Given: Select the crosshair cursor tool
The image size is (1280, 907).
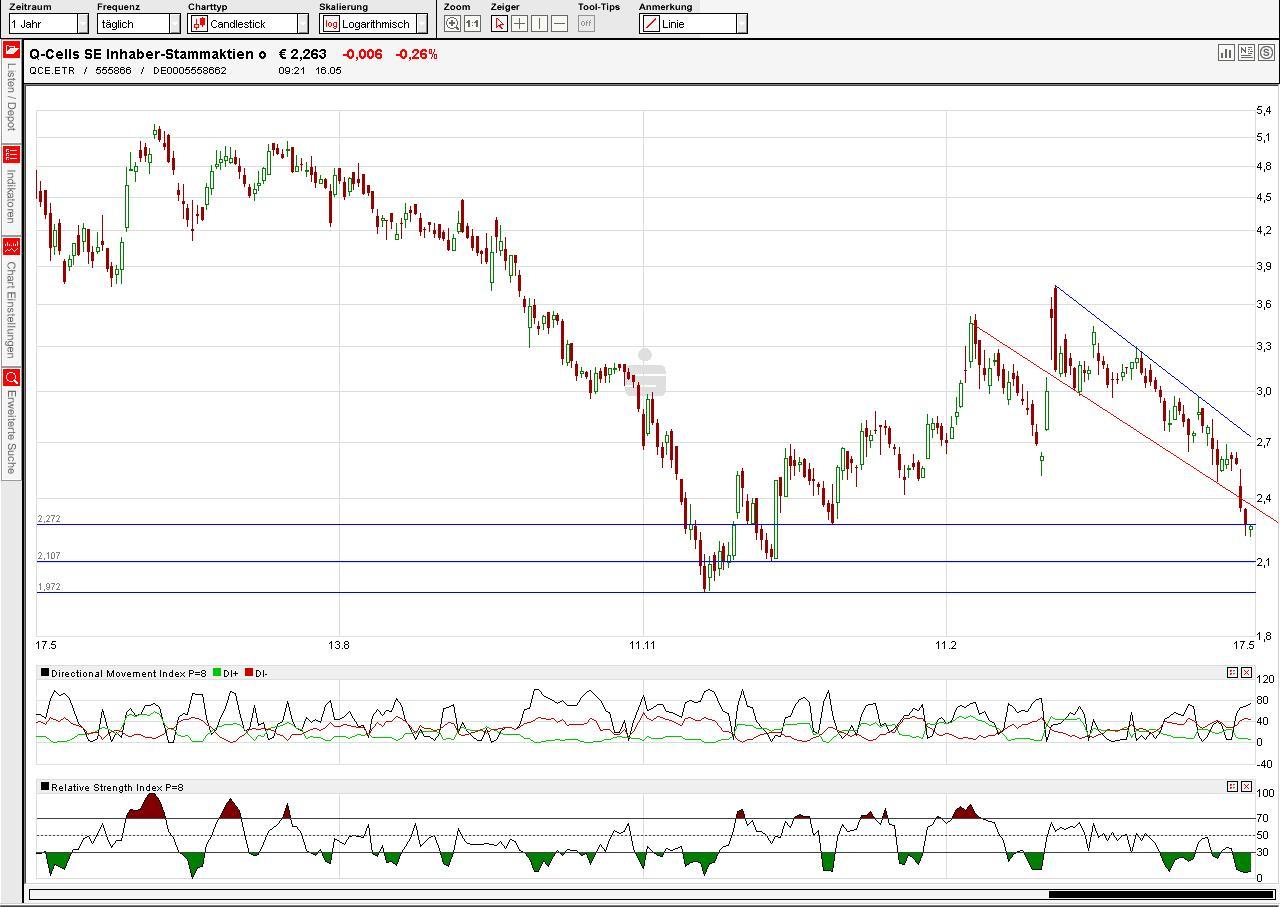Looking at the screenshot, I should [520, 24].
